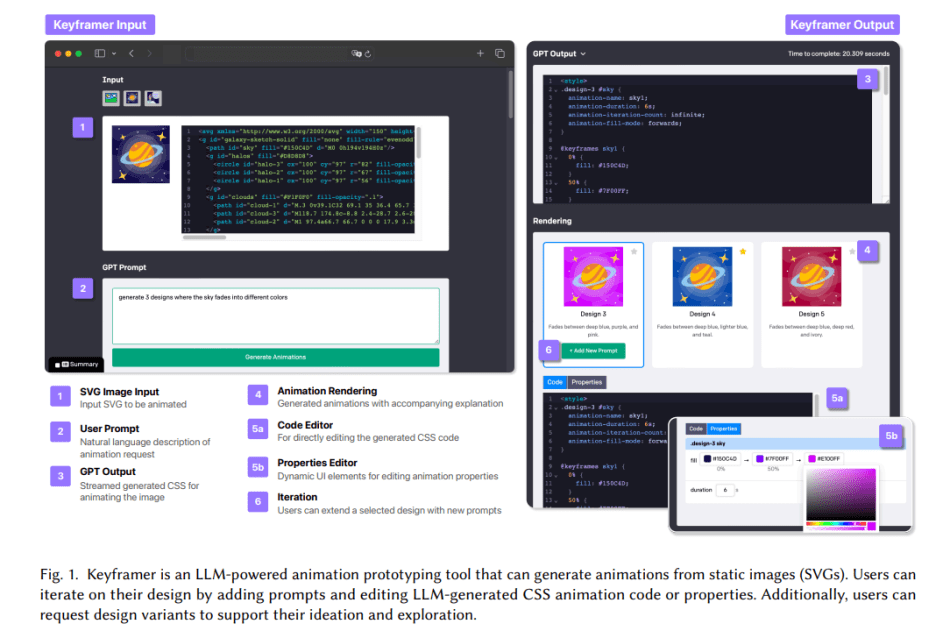Switch to the Properties tab below renderings

coord(587,382)
